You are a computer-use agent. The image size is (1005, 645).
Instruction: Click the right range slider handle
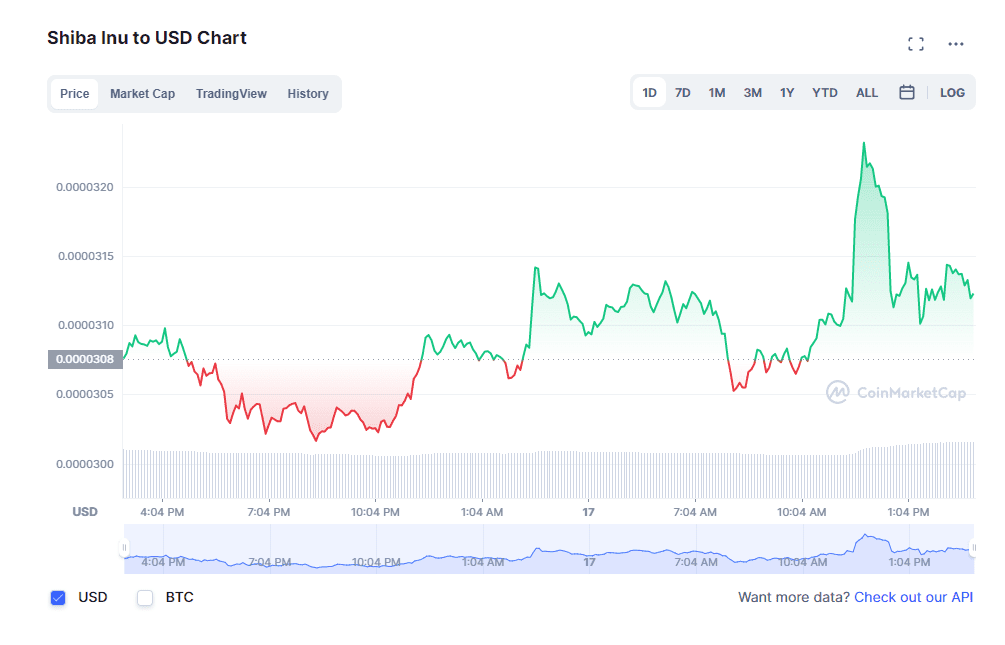point(974,548)
